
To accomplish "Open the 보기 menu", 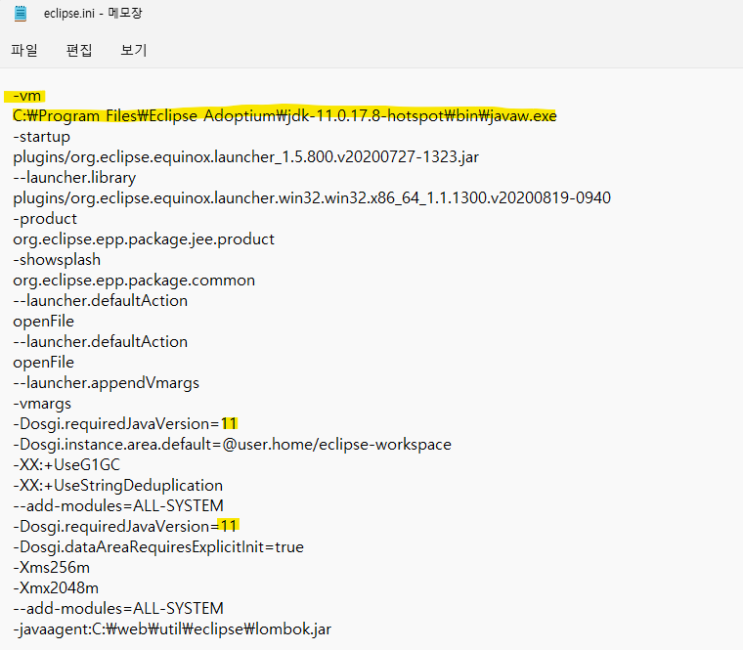I will click(x=134, y=50).
